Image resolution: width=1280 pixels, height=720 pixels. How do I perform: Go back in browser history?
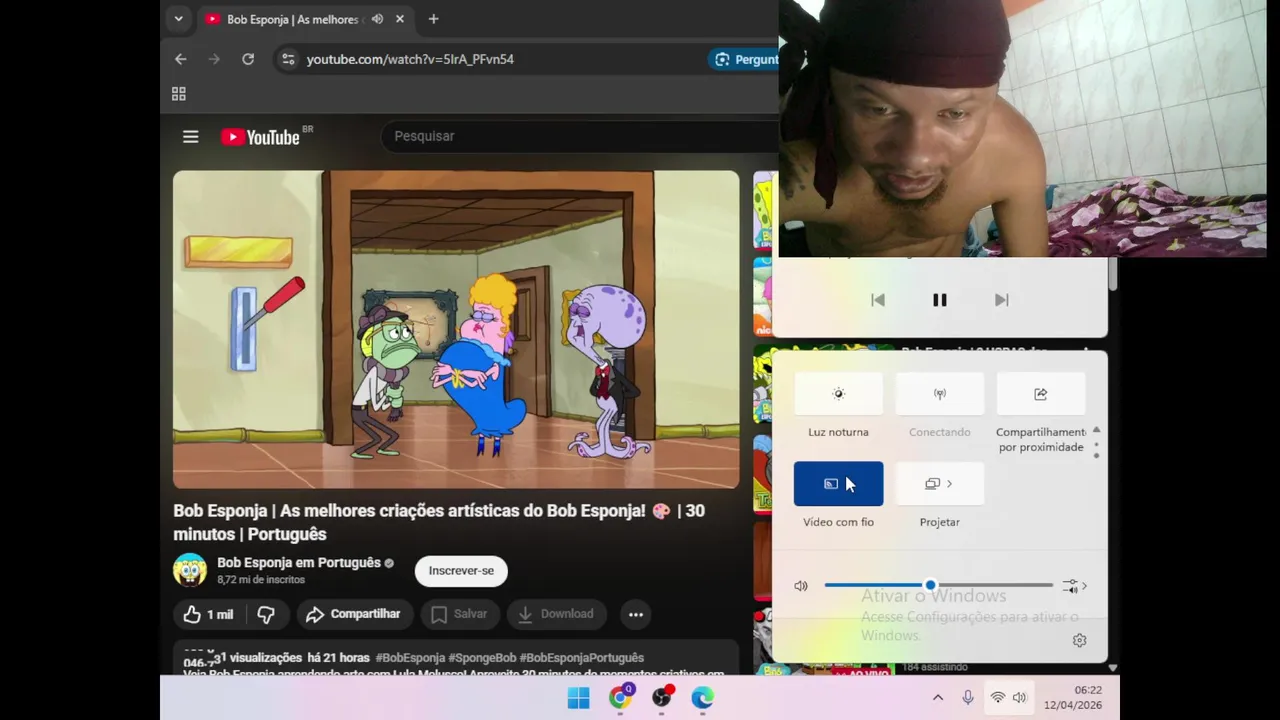pyautogui.click(x=180, y=59)
